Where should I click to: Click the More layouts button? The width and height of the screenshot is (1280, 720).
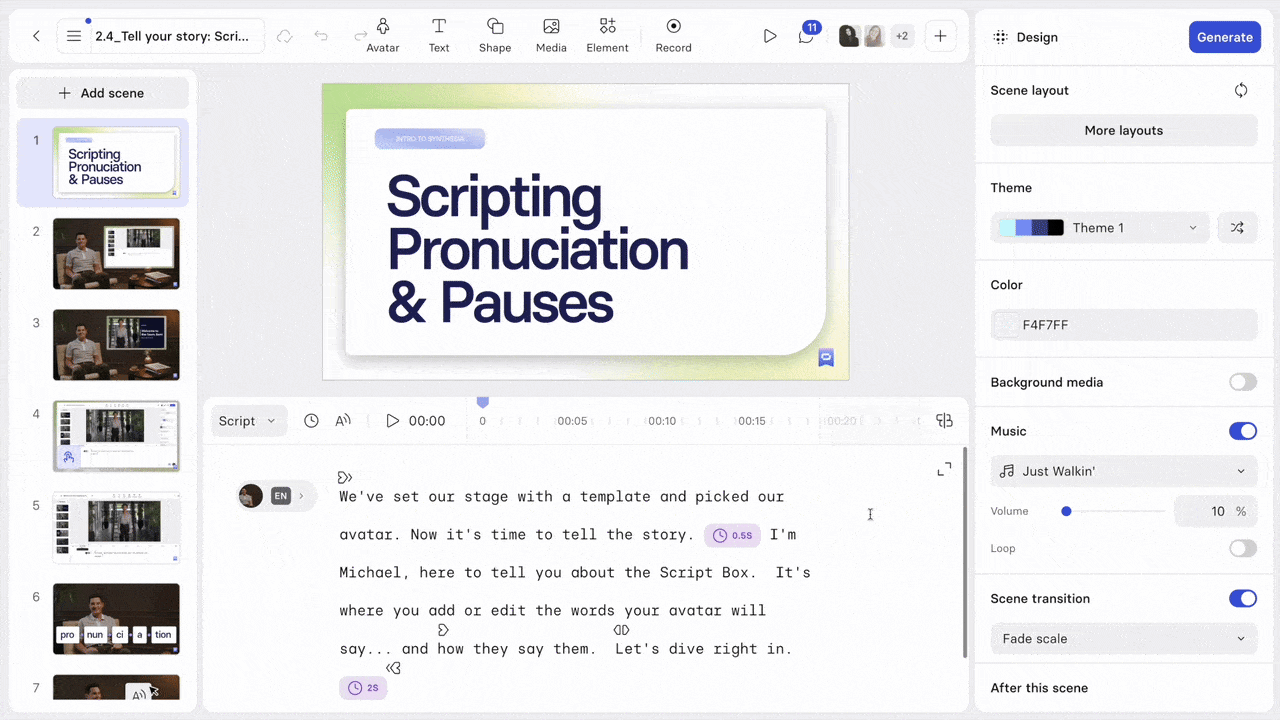point(1124,130)
